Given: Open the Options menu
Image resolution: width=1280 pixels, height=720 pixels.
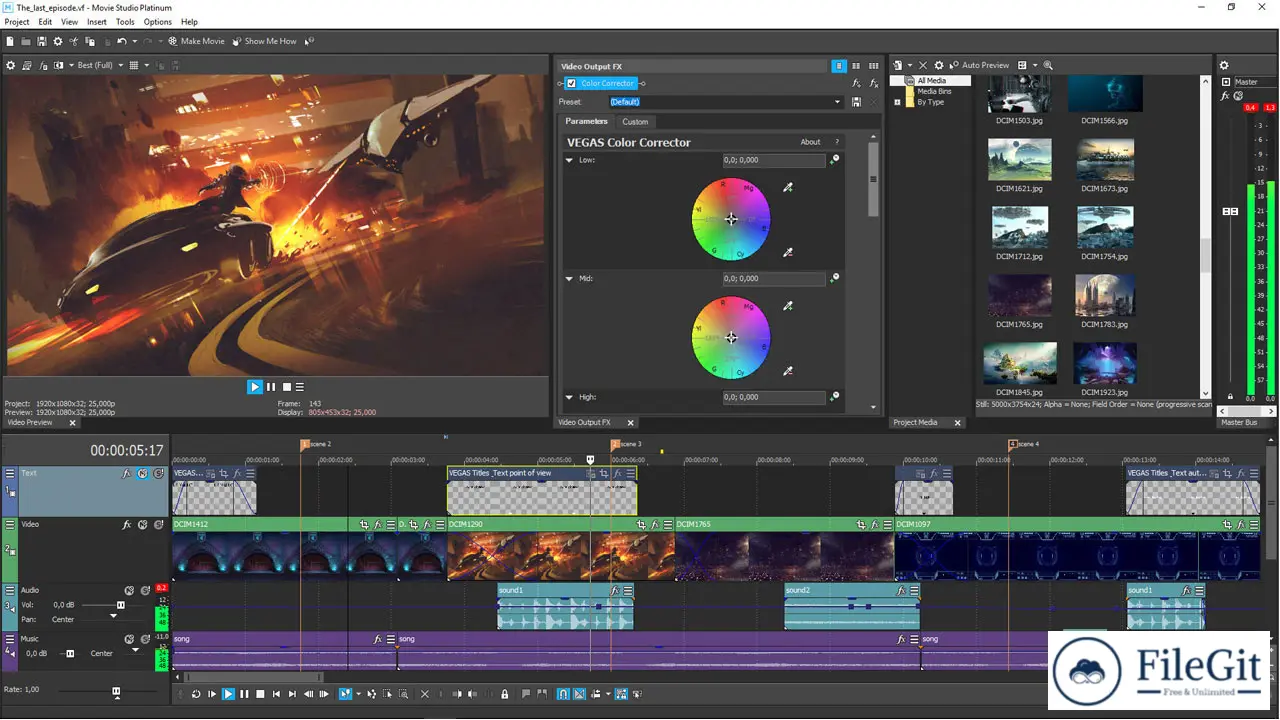Looking at the screenshot, I should (158, 21).
